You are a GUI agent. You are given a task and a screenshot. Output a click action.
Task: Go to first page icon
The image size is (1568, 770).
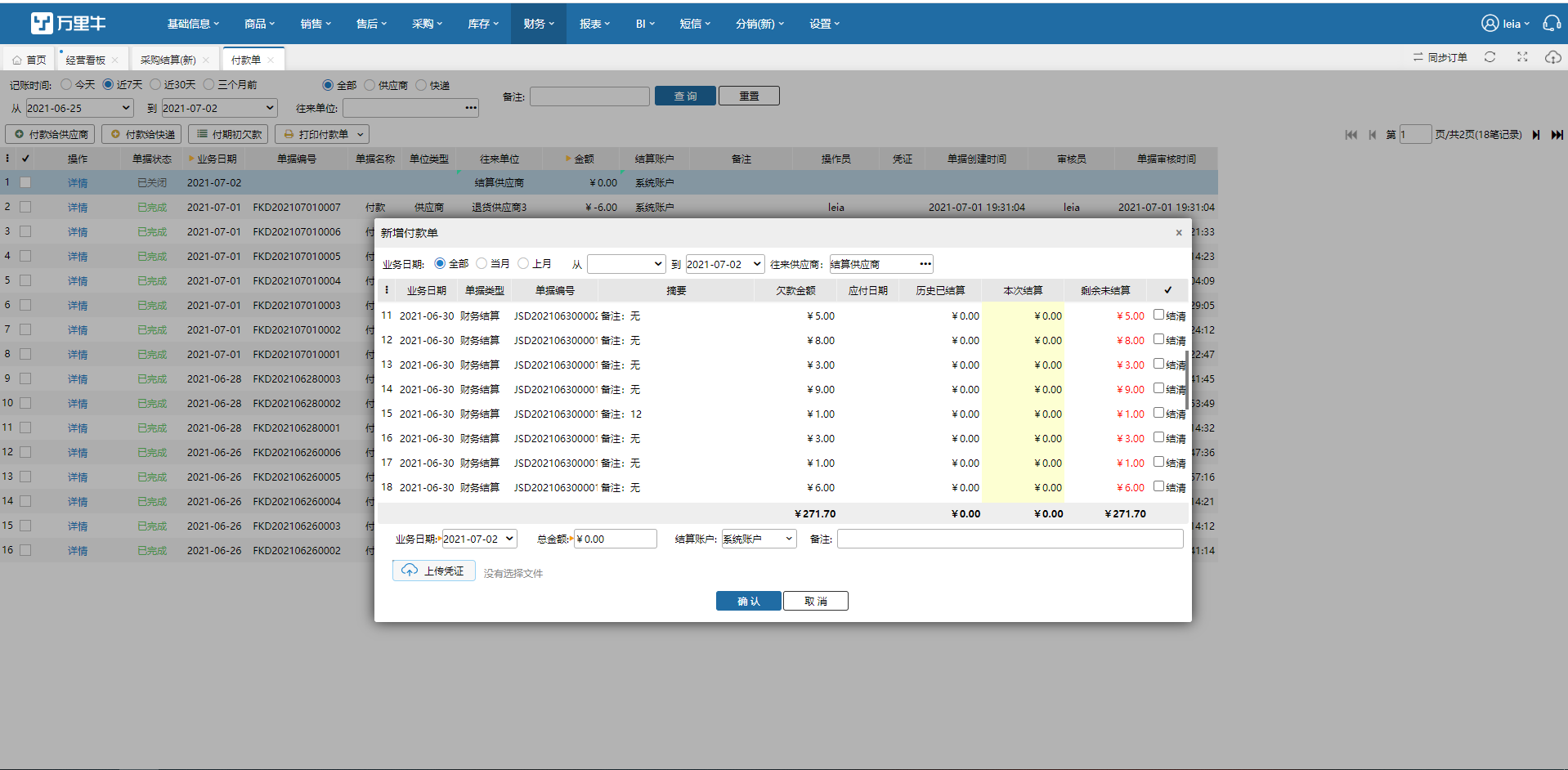coord(1351,135)
